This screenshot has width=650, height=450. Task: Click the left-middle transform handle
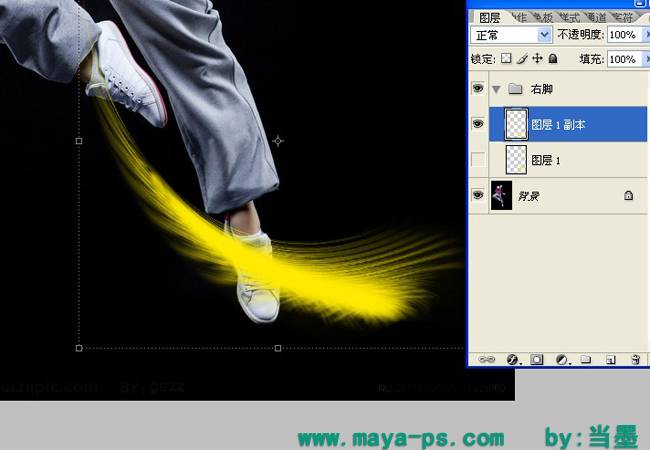coord(79,141)
